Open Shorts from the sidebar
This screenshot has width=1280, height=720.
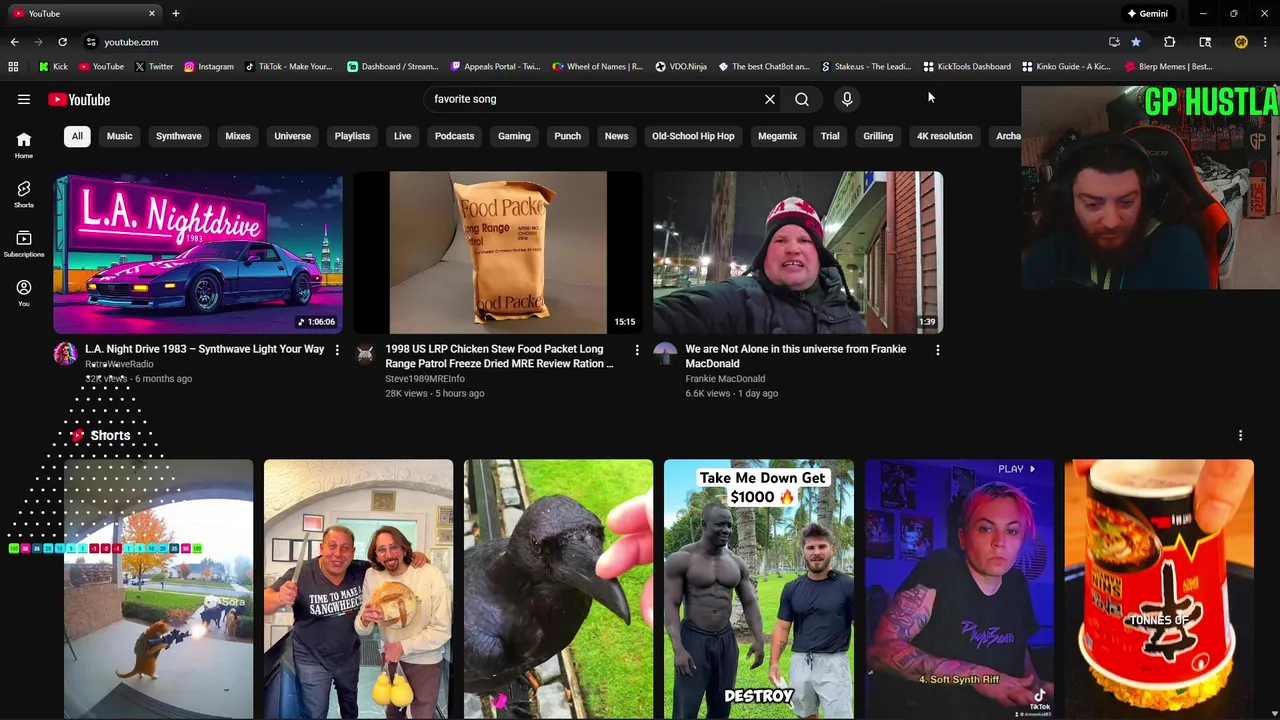point(24,194)
